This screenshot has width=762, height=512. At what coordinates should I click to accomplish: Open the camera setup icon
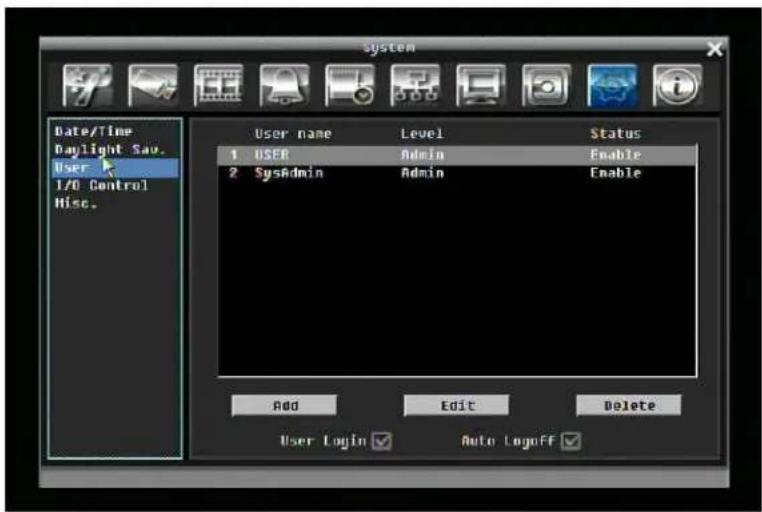(153, 85)
